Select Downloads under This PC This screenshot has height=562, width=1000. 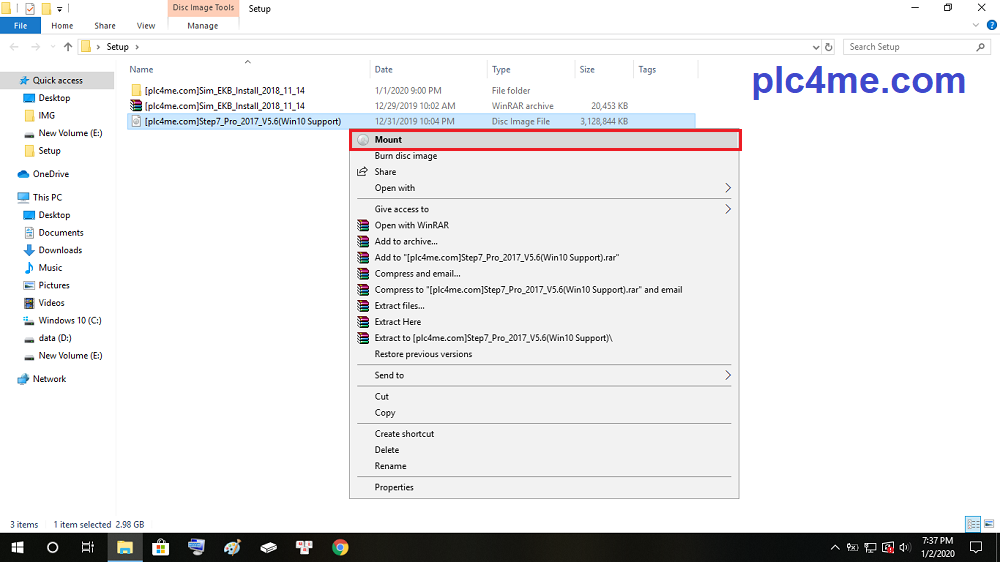[x=60, y=250]
